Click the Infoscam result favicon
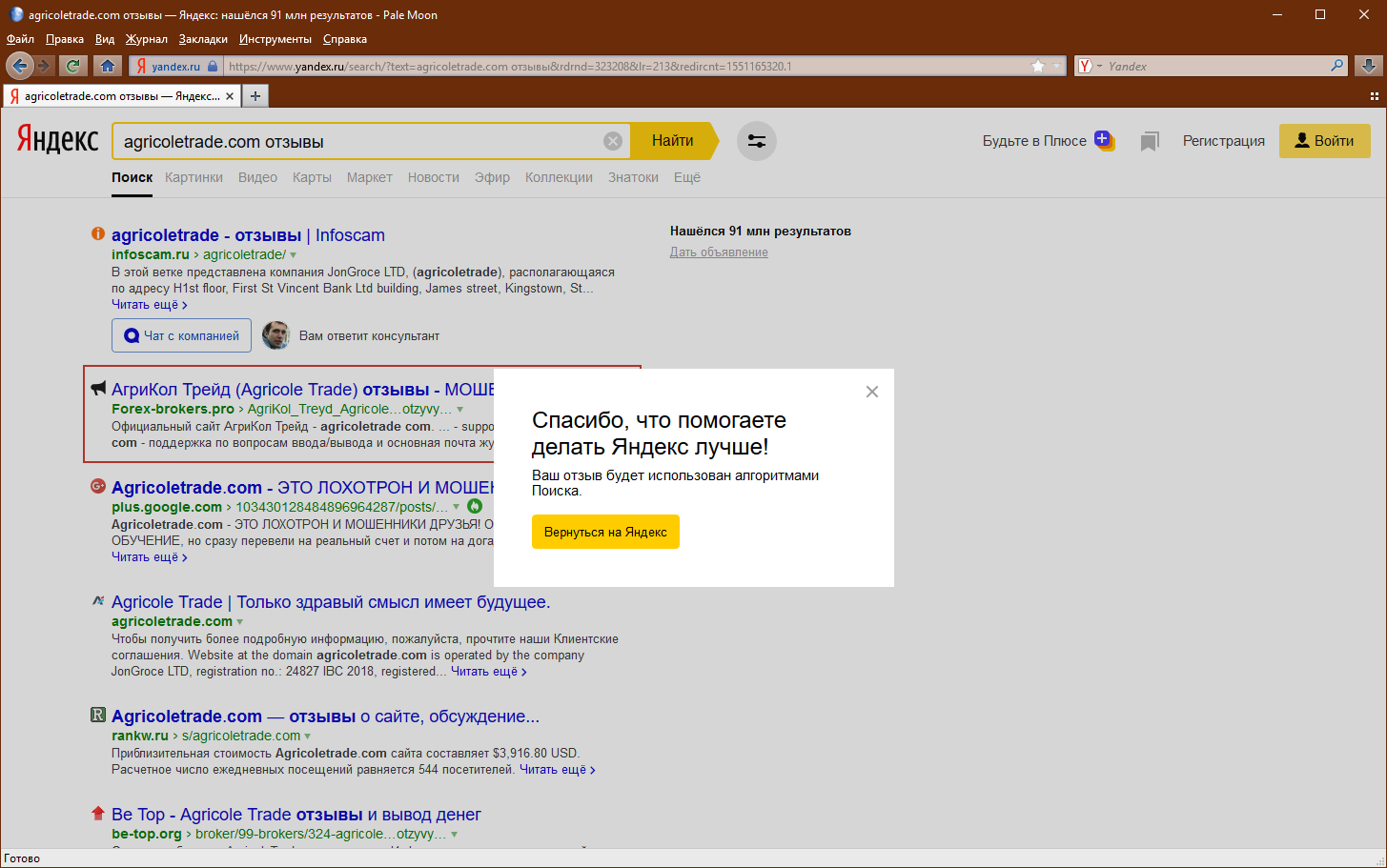The image size is (1387, 868). [97, 234]
